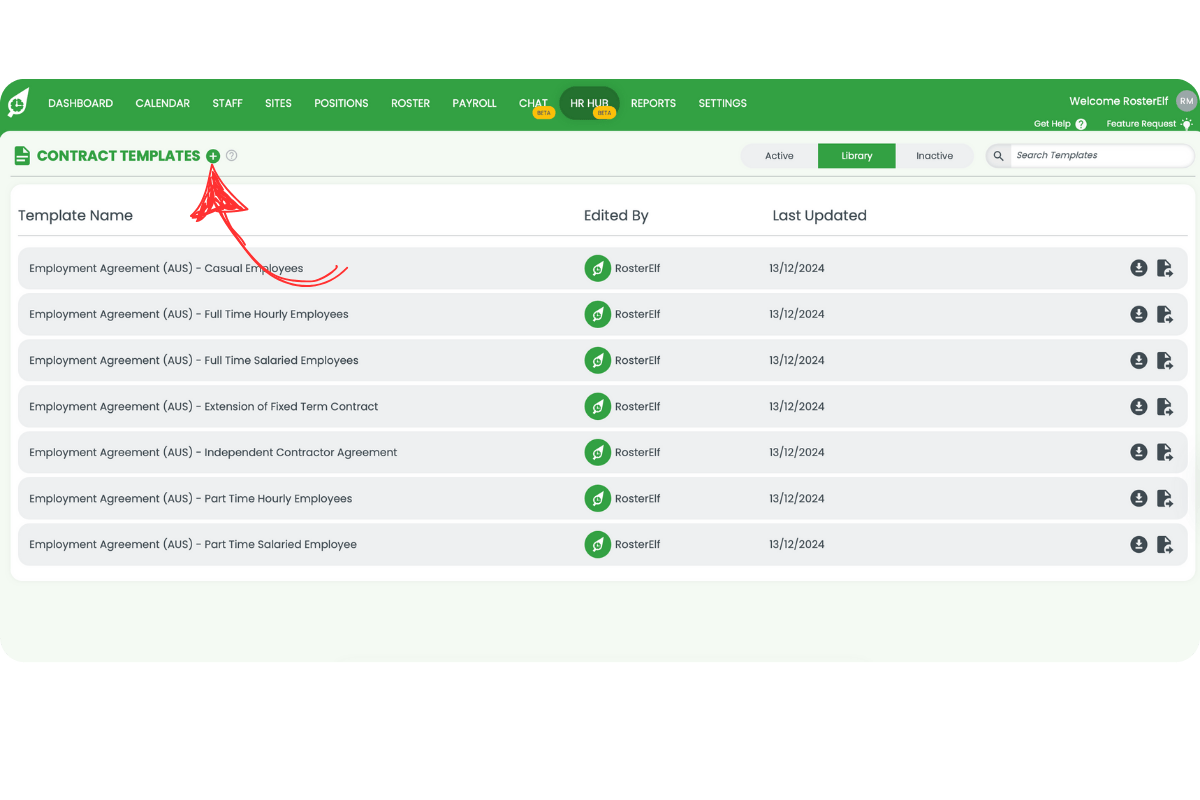1200x800 pixels.
Task: Open the Payroll menu
Action: 474,103
